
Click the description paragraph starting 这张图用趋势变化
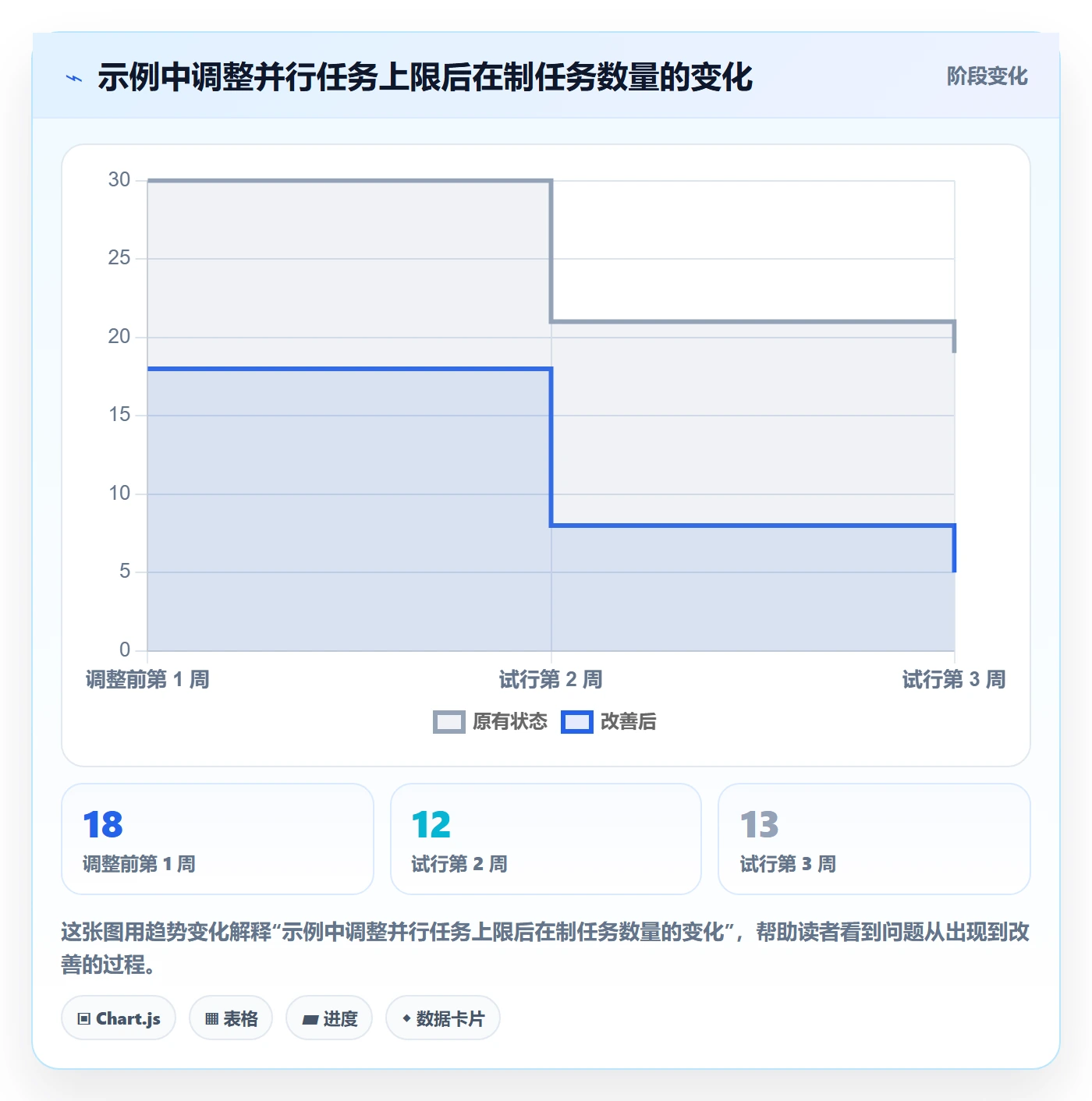click(x=545, y=948)
